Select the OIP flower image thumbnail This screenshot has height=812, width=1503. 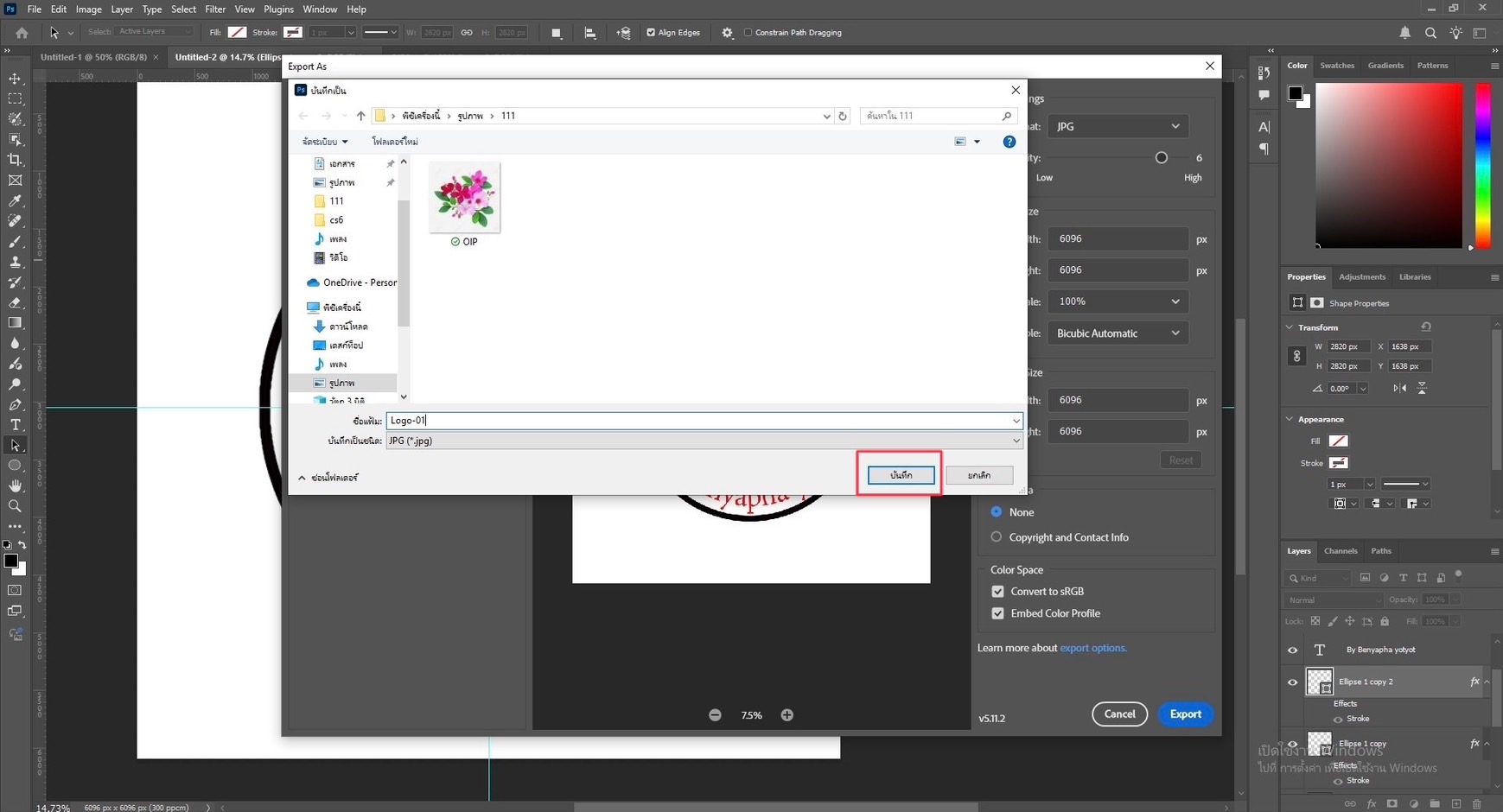(x=464, y=198)
